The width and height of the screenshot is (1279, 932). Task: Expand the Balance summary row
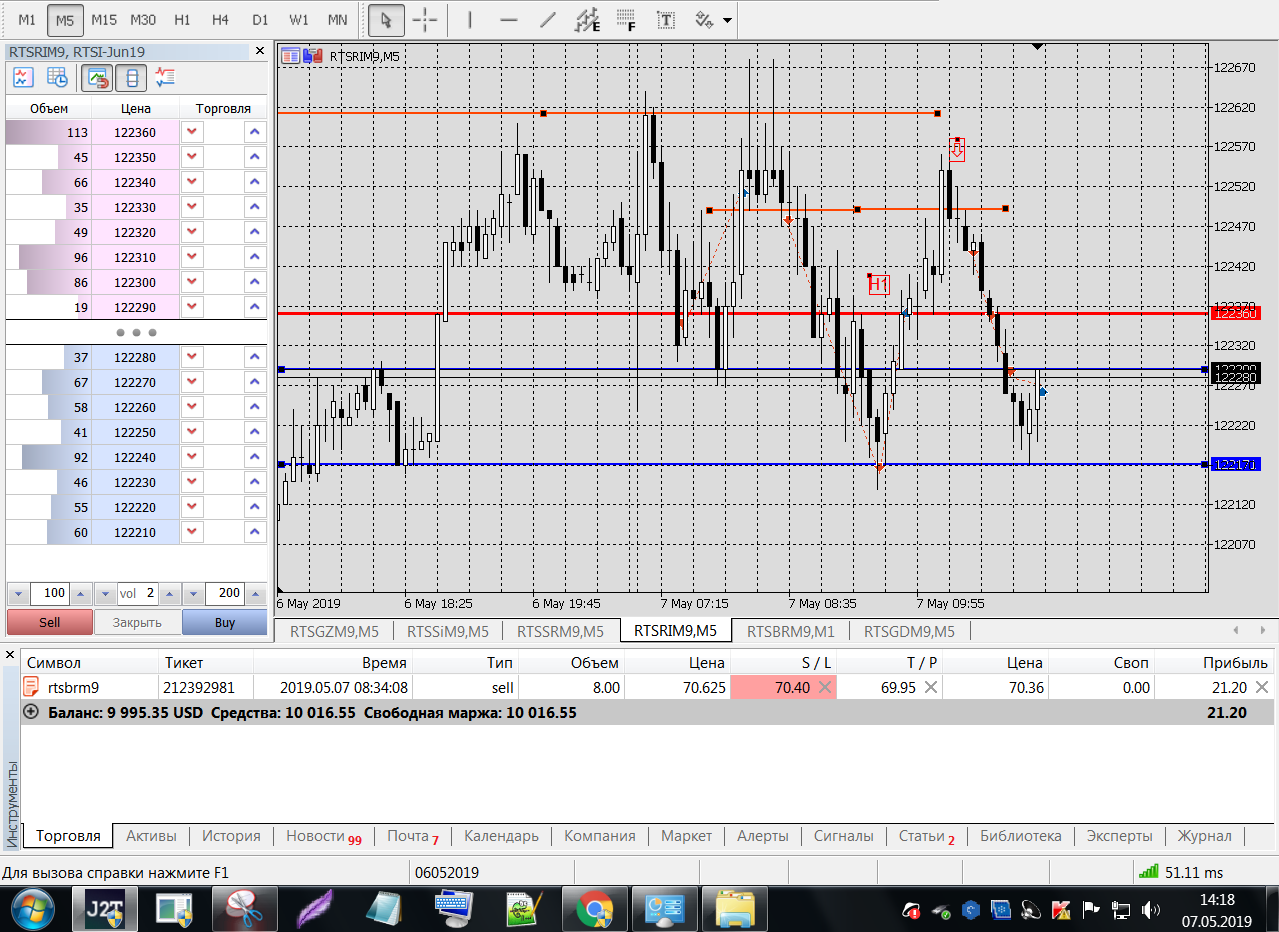click(30, 713)
